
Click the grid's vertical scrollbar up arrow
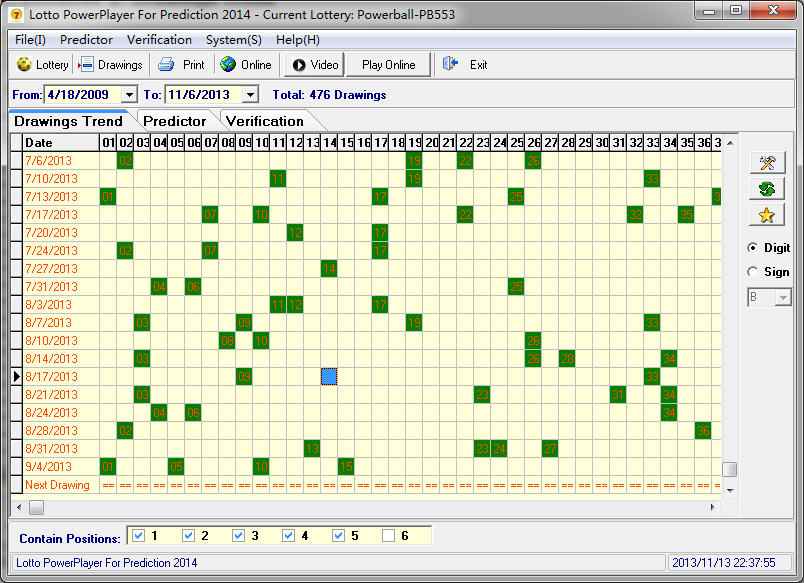tap(730, 143)
